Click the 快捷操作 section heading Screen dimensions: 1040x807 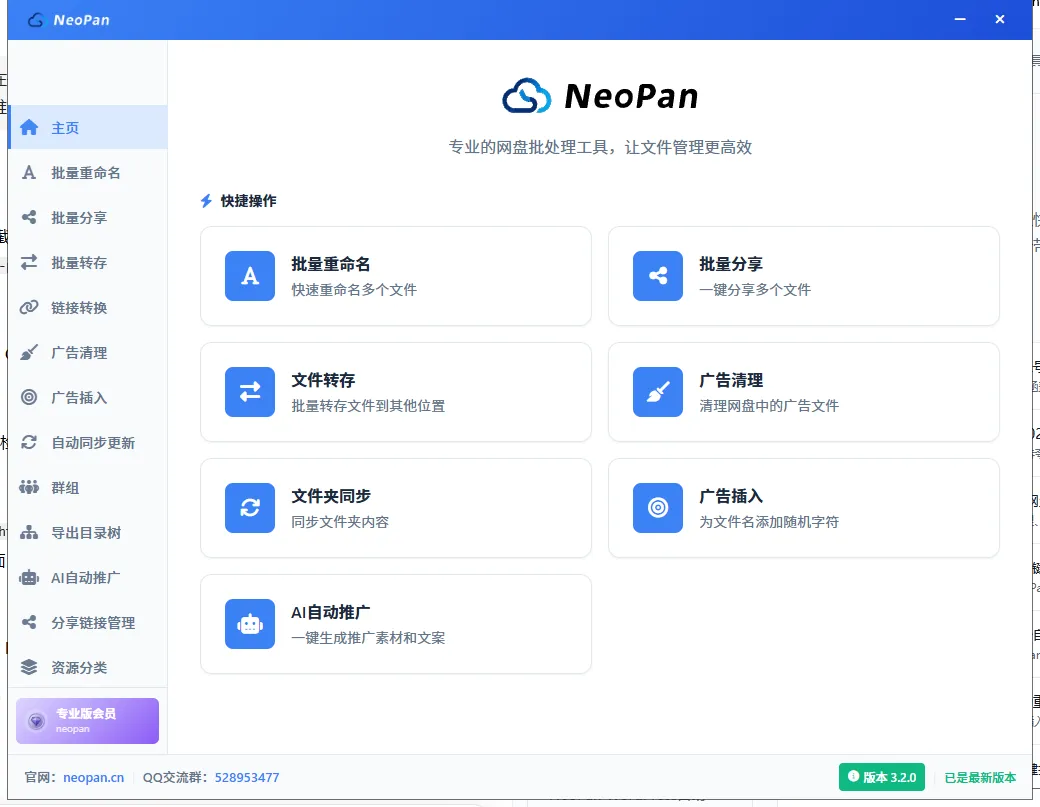[248, 201]
